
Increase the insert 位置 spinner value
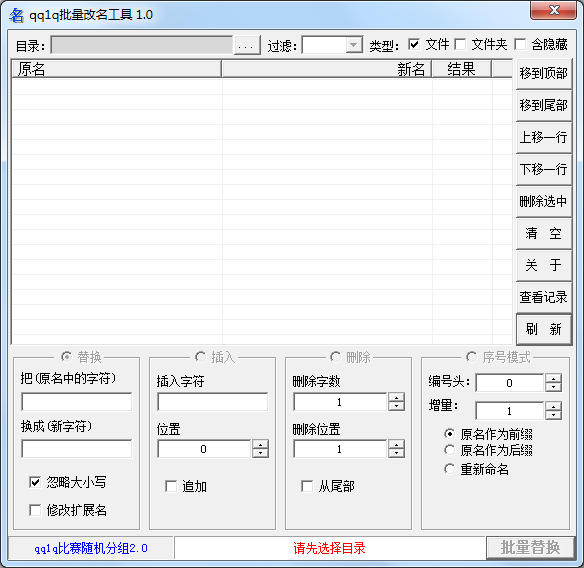[x=260, y=445]
